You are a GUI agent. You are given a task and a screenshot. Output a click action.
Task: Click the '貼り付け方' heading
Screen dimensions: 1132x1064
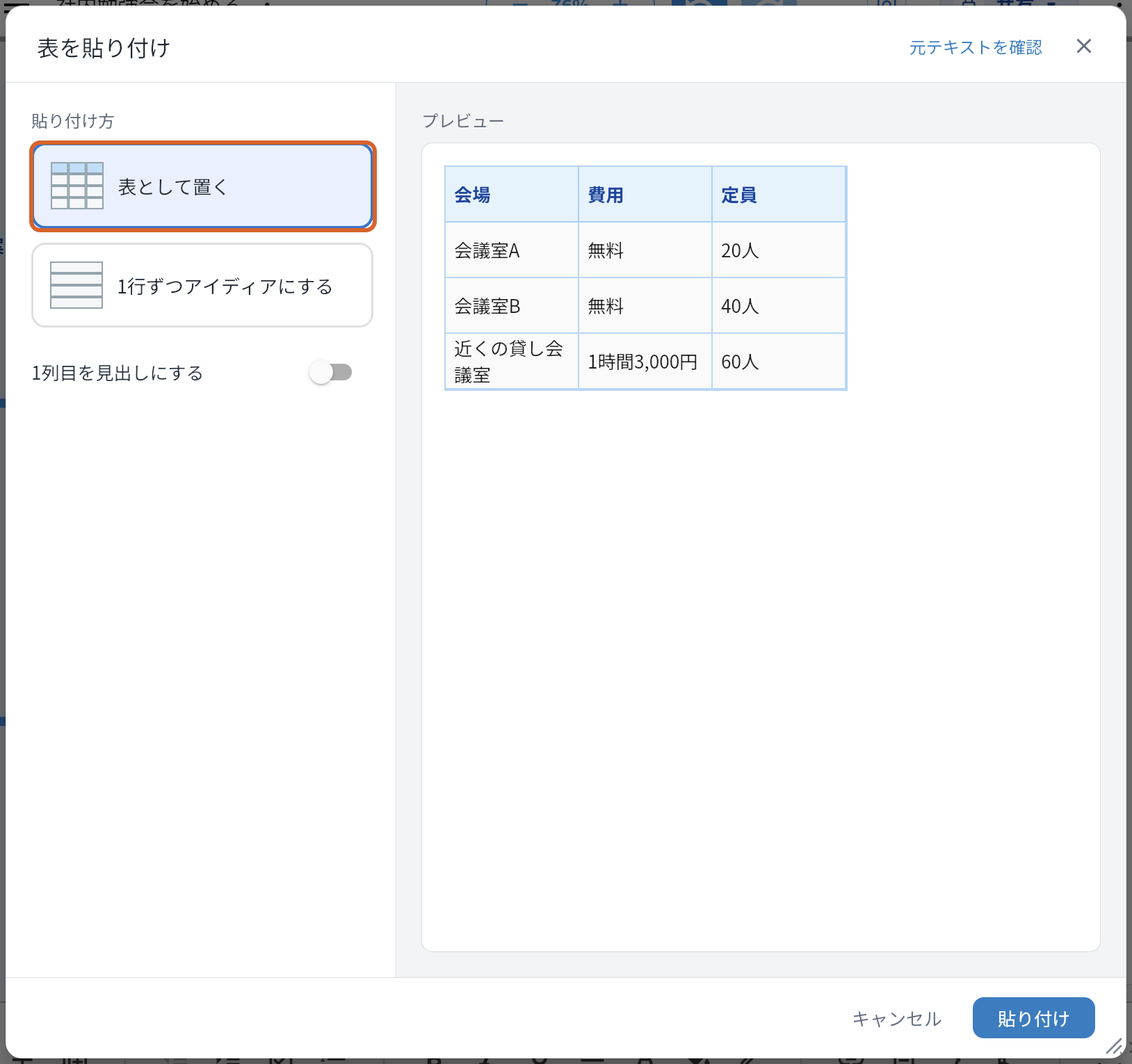[72, 121]
